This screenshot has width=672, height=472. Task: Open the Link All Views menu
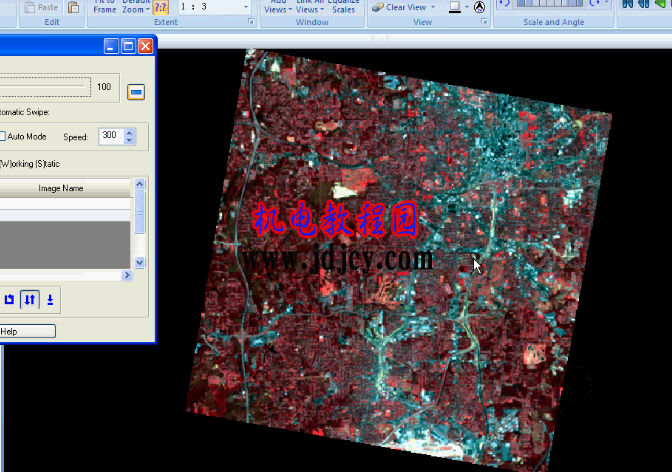point(310,6)
